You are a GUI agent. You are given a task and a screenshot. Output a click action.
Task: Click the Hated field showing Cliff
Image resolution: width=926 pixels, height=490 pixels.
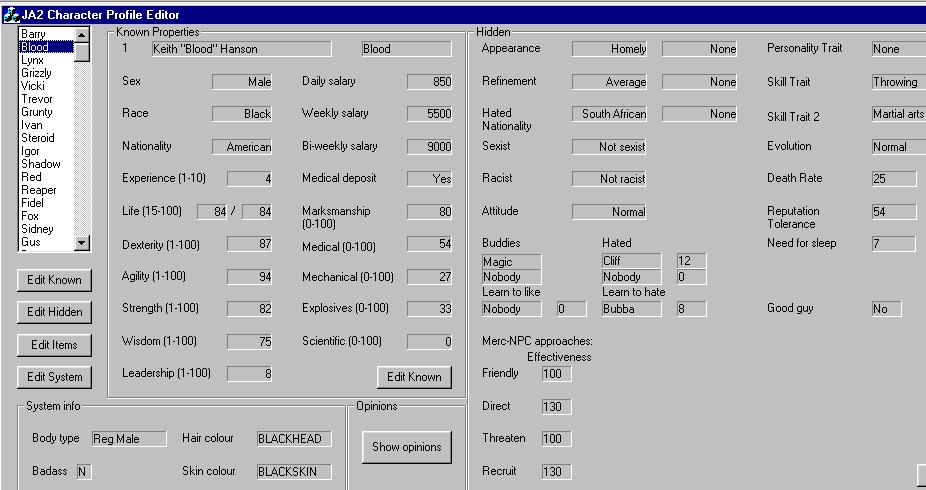[x=631, y=260]
